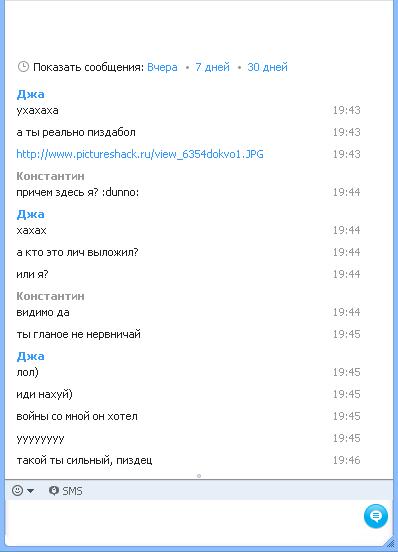Viewport: 398px width, 552px height.
Task: Show messages from Вчера
Action: pos(162,67)
